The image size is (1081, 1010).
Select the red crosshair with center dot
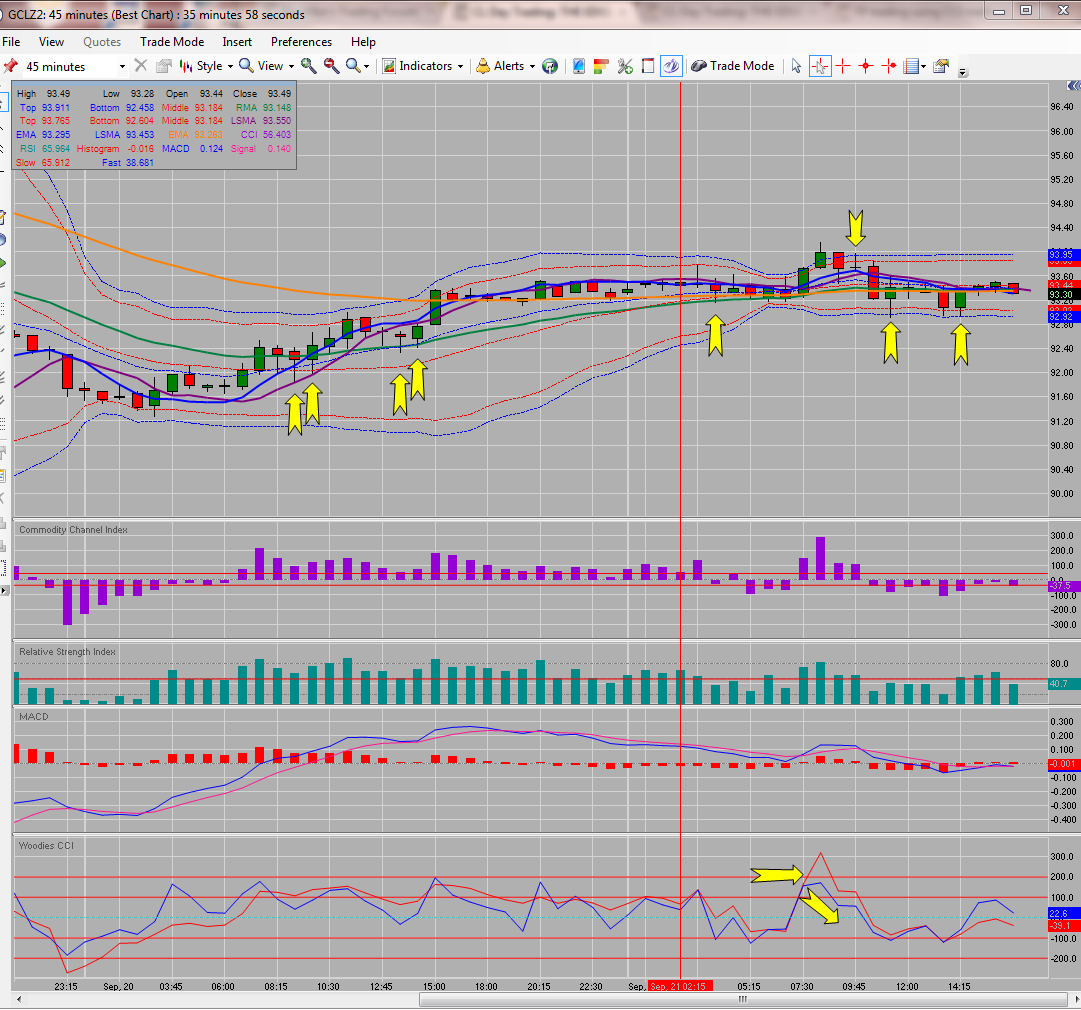click(866, 66)
